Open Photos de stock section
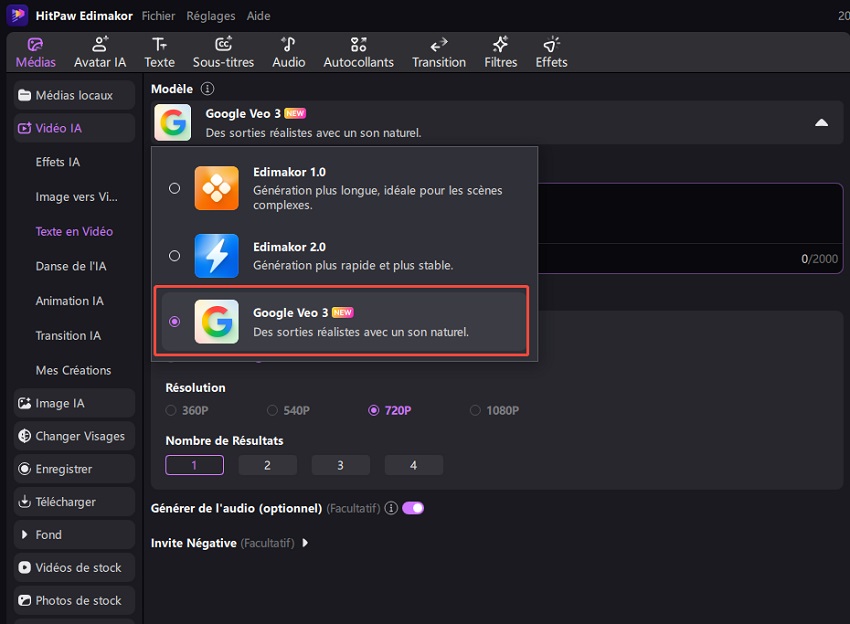 click(74, 601)
